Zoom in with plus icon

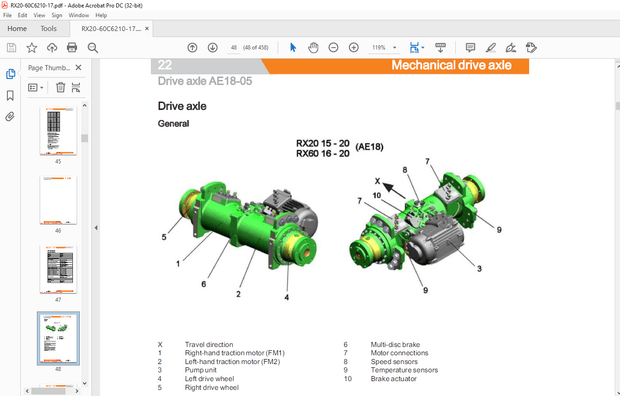pyautogui.click(x=353, y=48)
